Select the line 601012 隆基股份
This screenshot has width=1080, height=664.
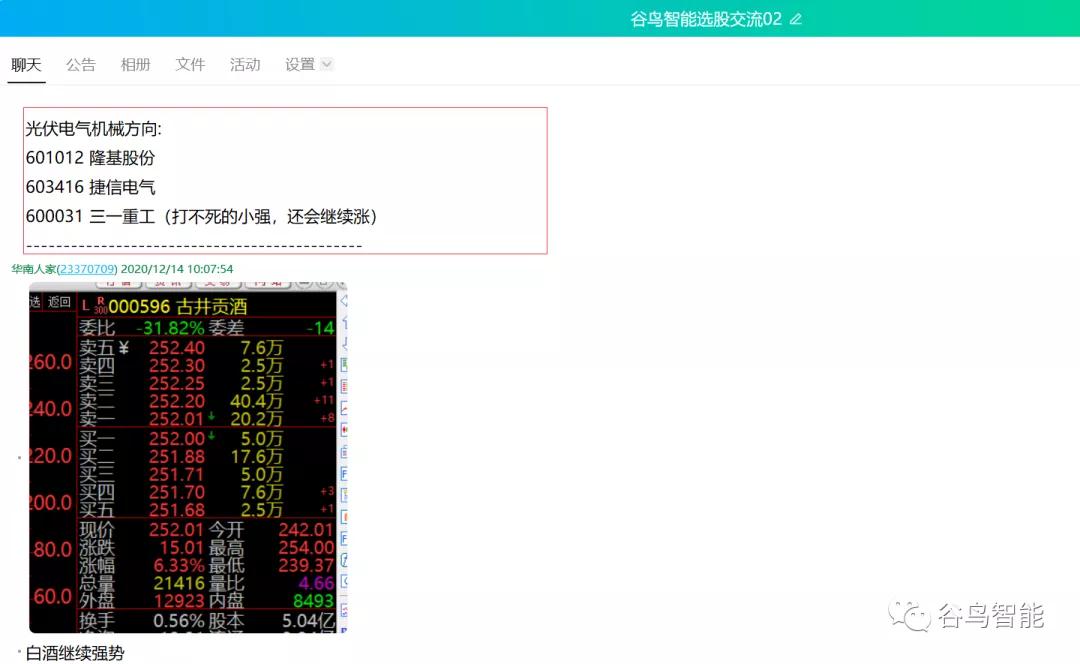pyautogui.click(x=90, y=158)
